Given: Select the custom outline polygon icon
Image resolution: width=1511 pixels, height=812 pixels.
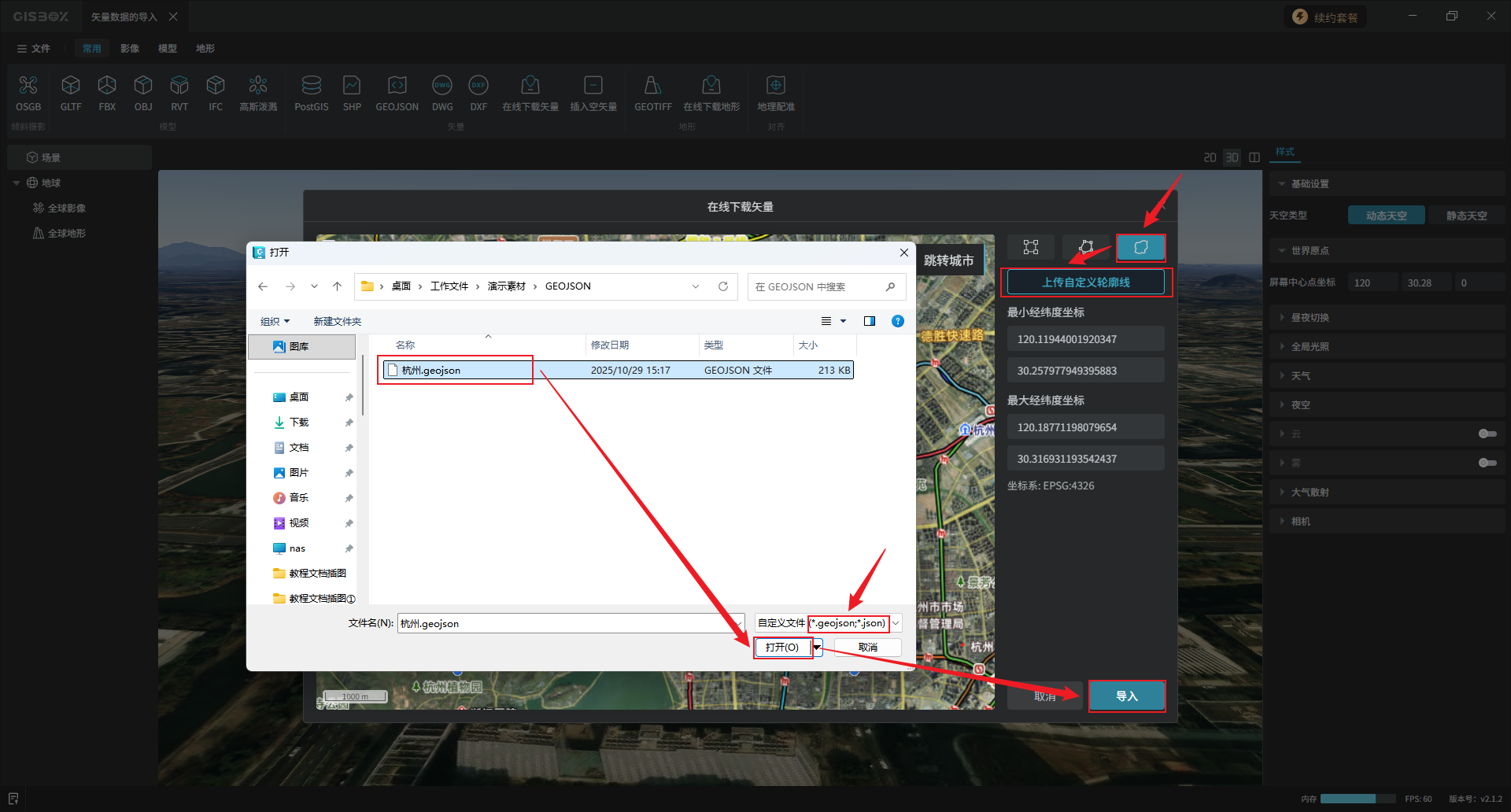Looking at the screenshot, I should [x=1140, y=247].
